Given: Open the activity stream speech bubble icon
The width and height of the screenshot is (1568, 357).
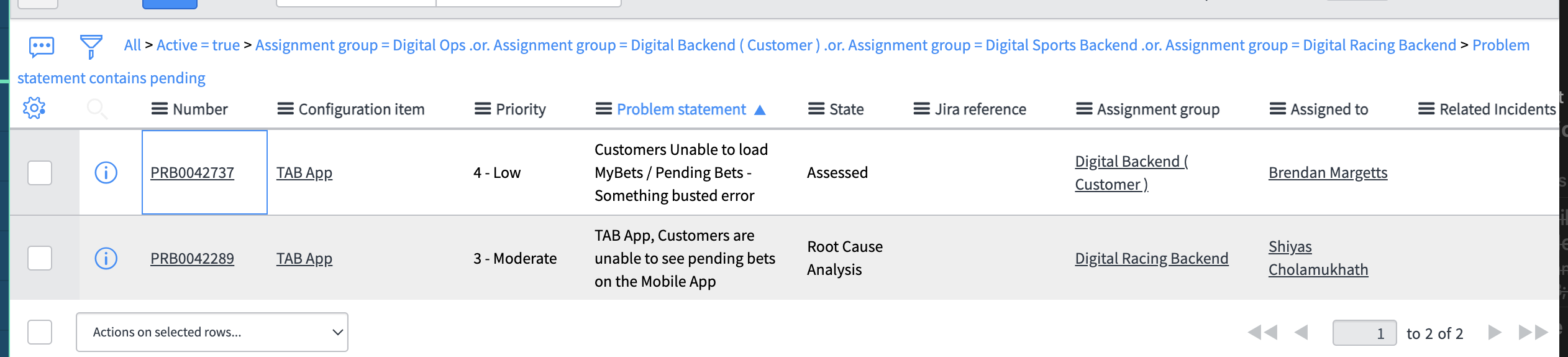Looking at the screenshot, I should click(42, 47).
